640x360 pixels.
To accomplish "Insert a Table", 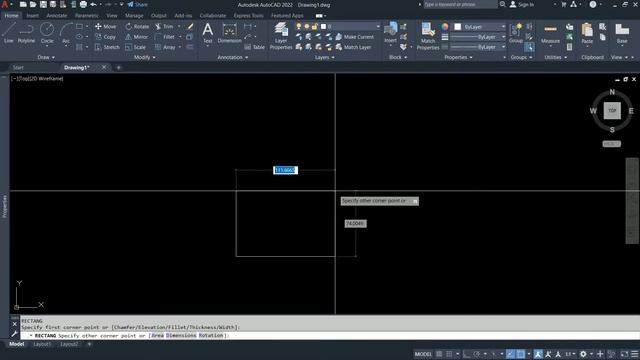I will pos(254,47).
